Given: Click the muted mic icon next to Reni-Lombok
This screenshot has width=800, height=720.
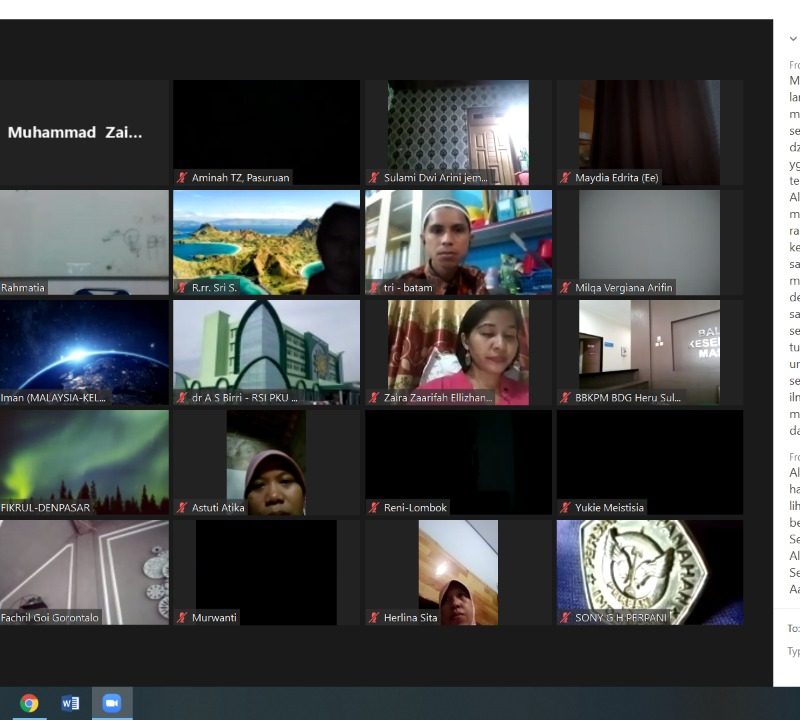Looking at the screenshot, I should 374,508.
